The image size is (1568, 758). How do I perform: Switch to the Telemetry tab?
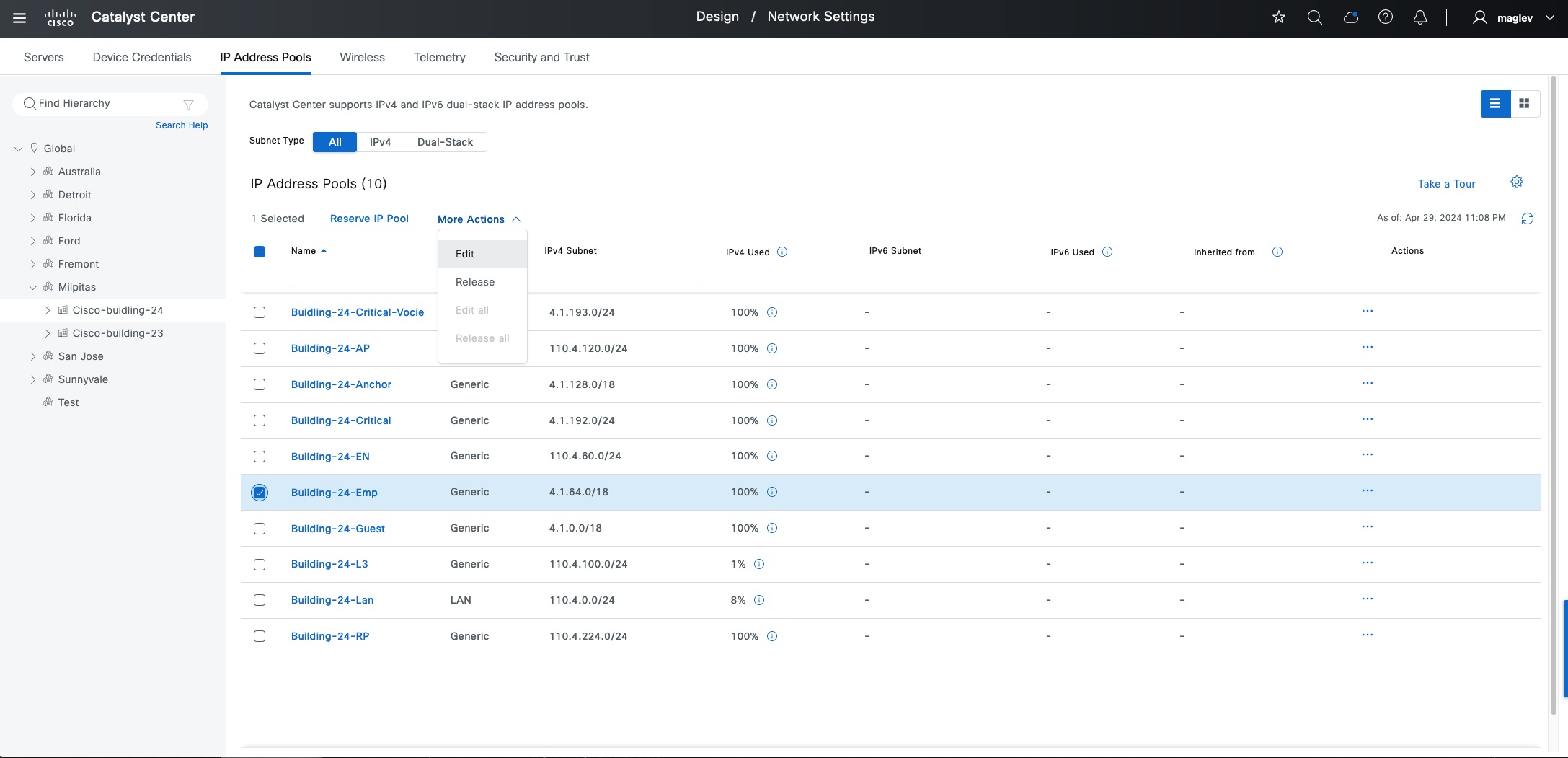coord(440,57)
